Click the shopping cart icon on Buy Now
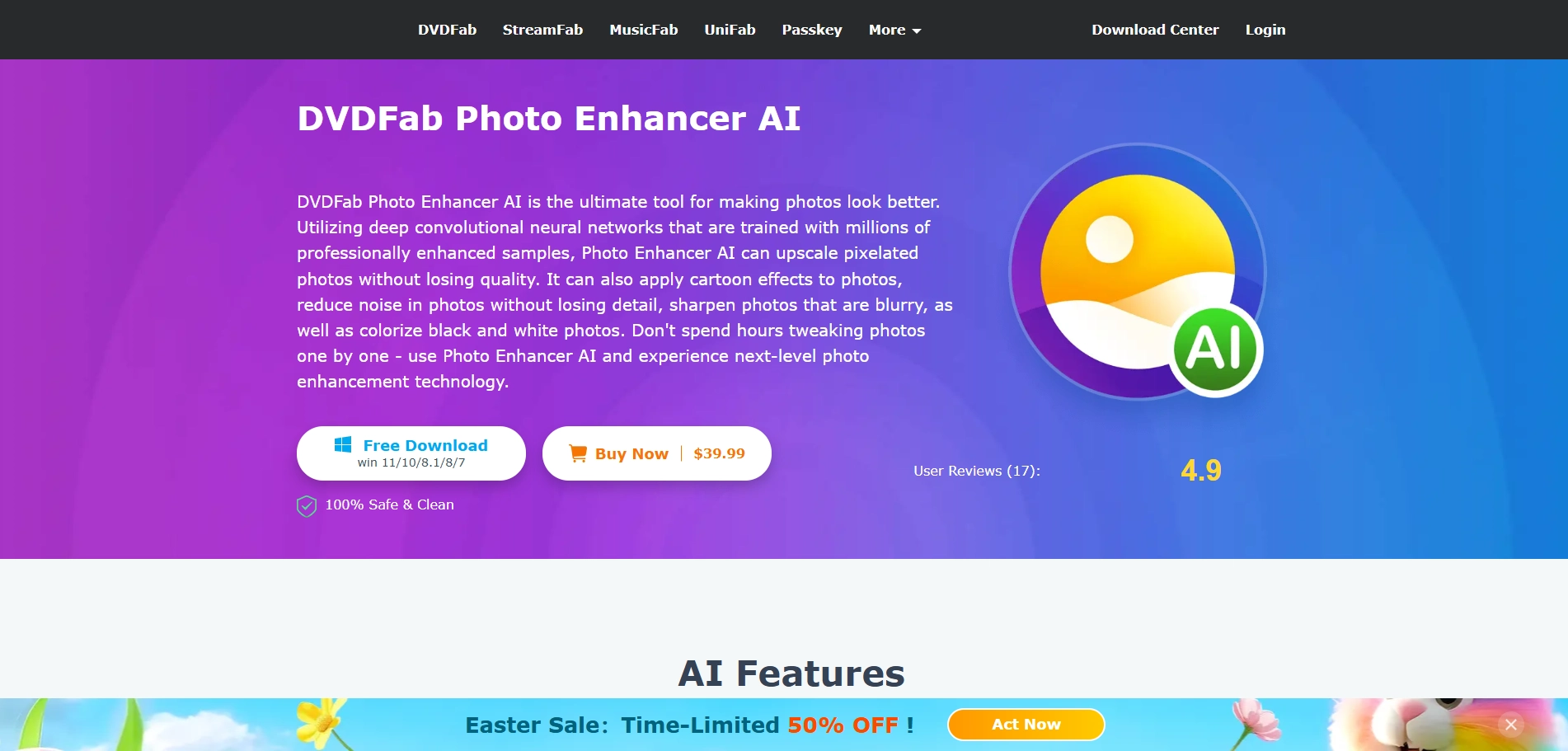Viewport: 1568px width, 751px height. (x=578, y=453)
